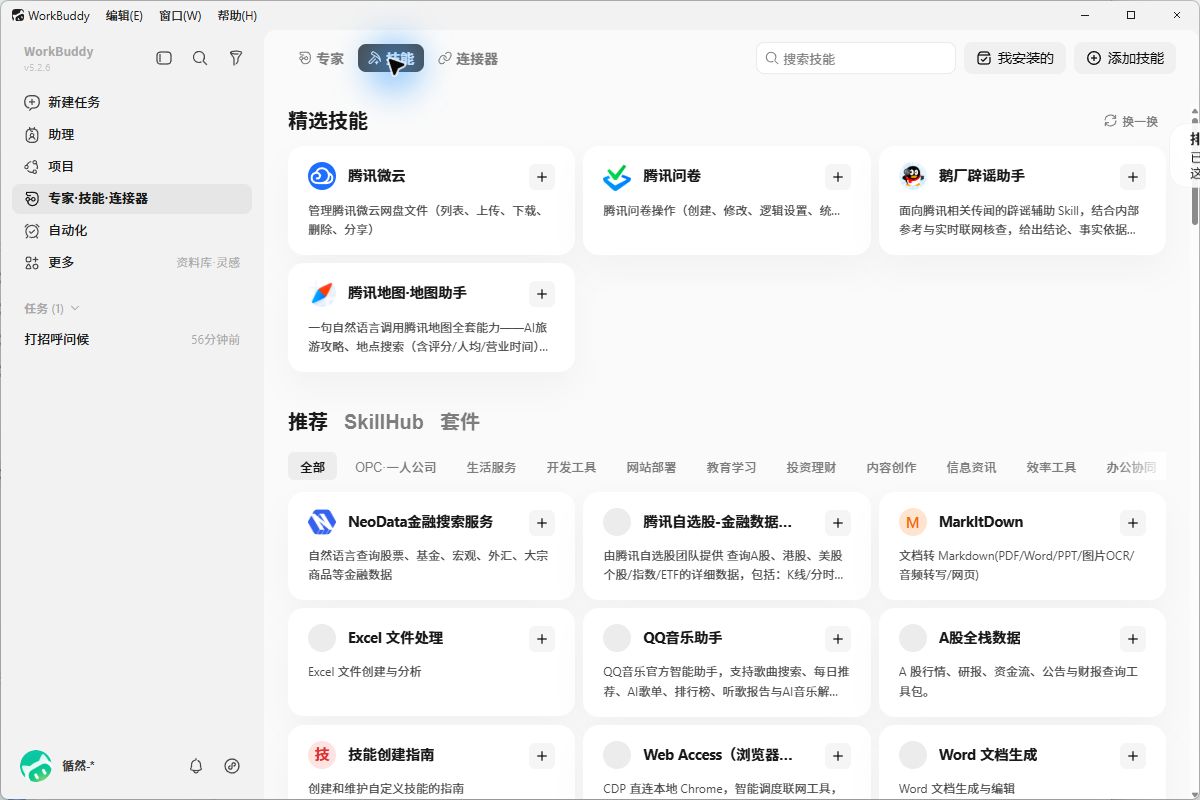This screenshot has height=800, width=1200.
Task: Filter by OPC·一人公司 category
Action: click(x=396, y=467)
